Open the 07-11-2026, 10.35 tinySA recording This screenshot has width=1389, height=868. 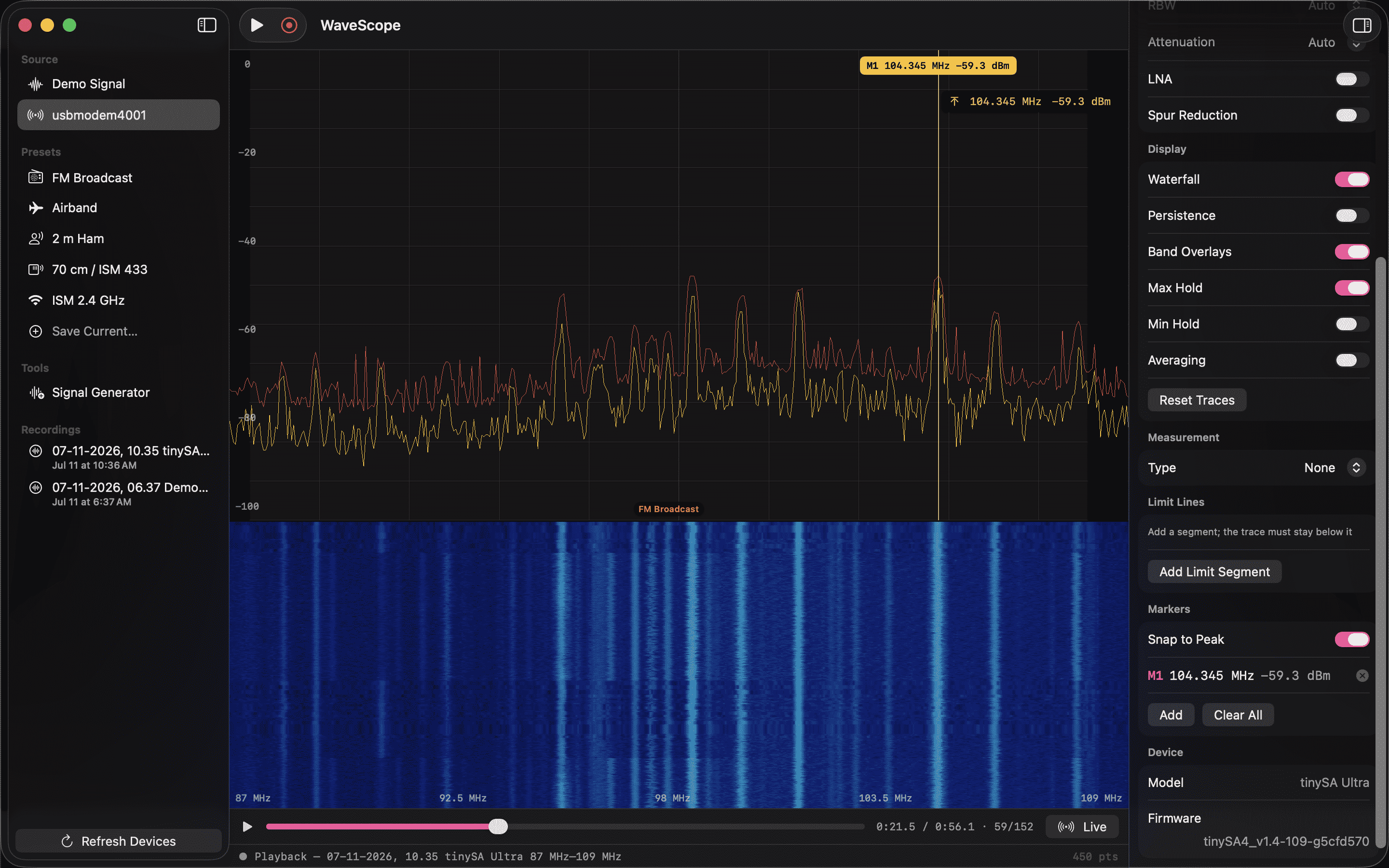(118, 457)
